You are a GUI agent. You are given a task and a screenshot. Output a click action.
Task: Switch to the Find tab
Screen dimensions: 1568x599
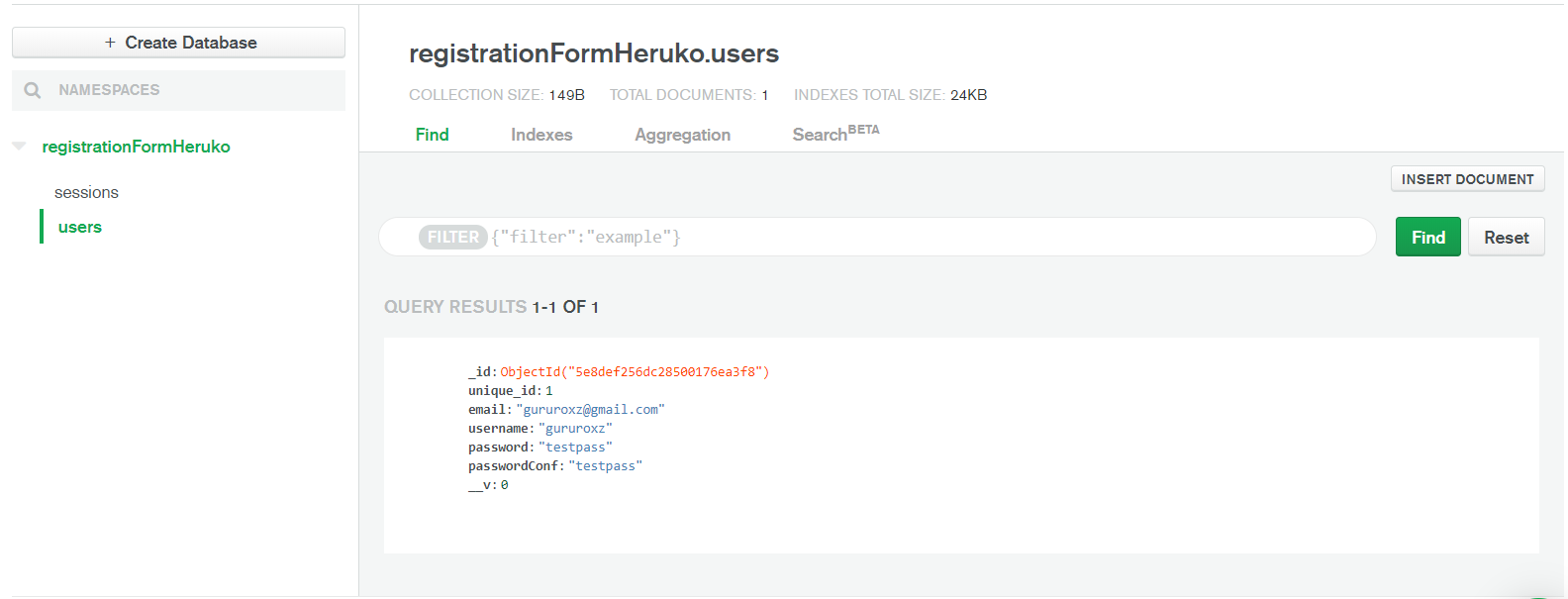pos(432,135)
